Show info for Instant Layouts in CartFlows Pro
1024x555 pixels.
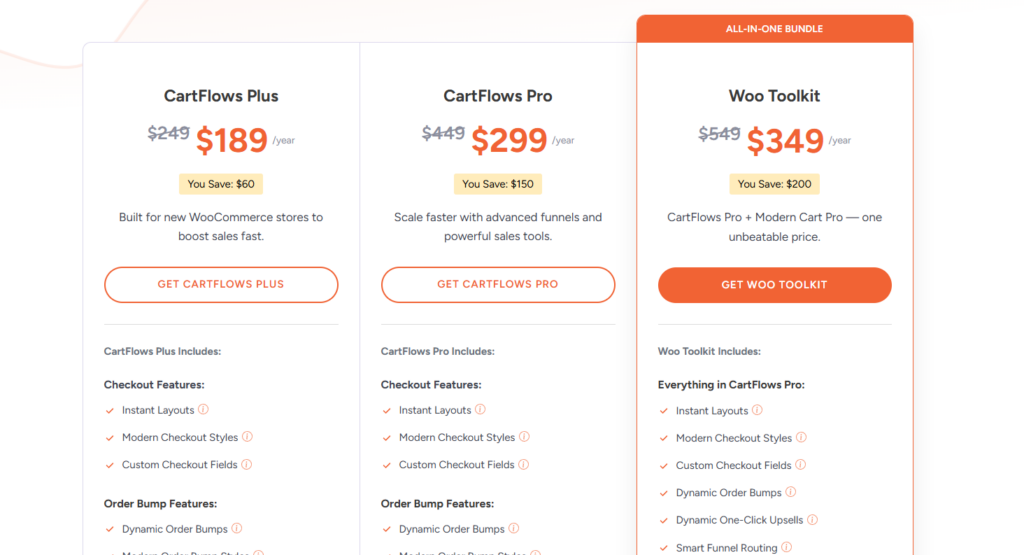(x=480, y=410)
